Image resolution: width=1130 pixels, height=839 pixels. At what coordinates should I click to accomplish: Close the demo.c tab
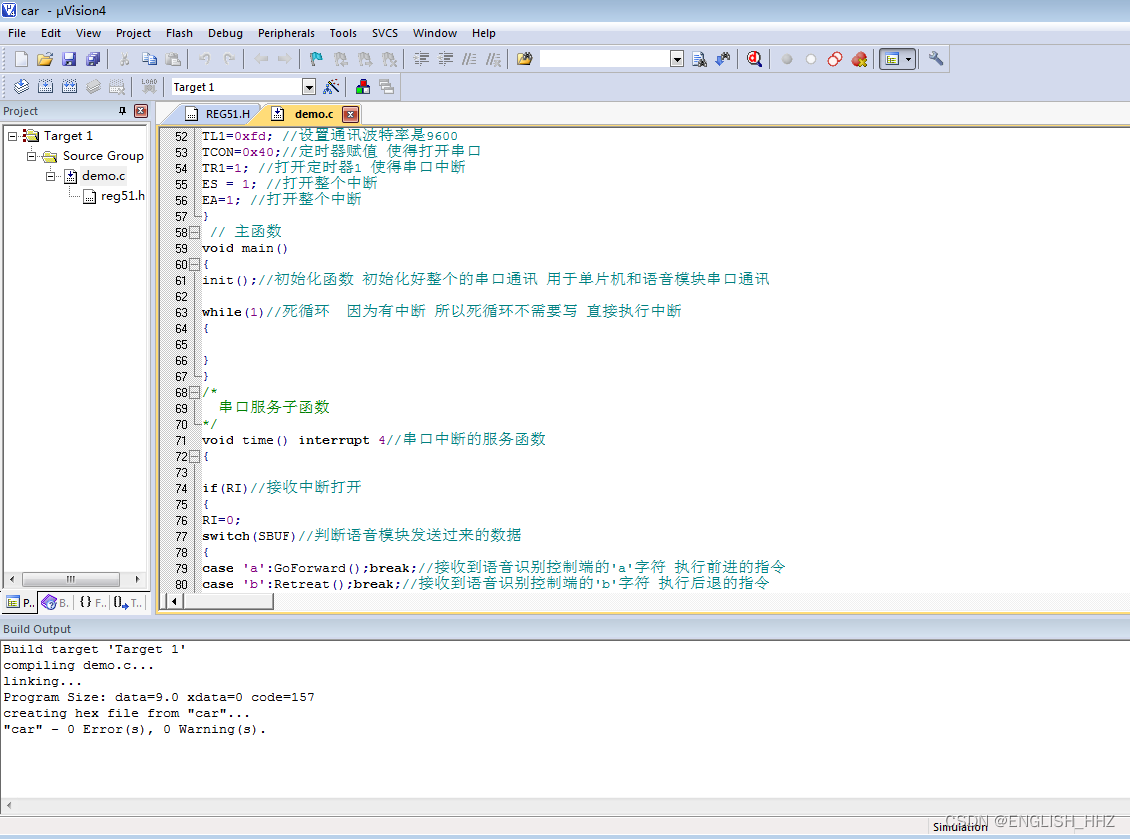tap(350, 114)
